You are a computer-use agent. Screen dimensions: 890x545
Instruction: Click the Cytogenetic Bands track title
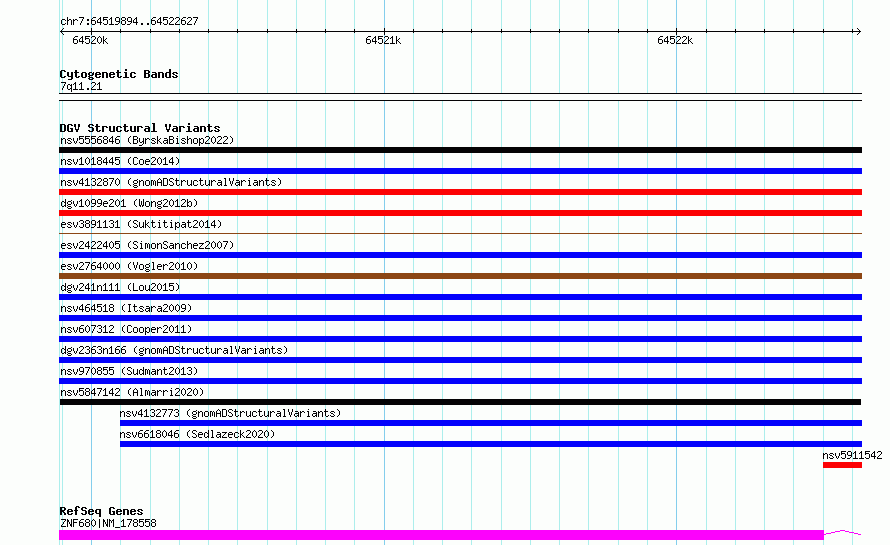[x=119, y=74]
